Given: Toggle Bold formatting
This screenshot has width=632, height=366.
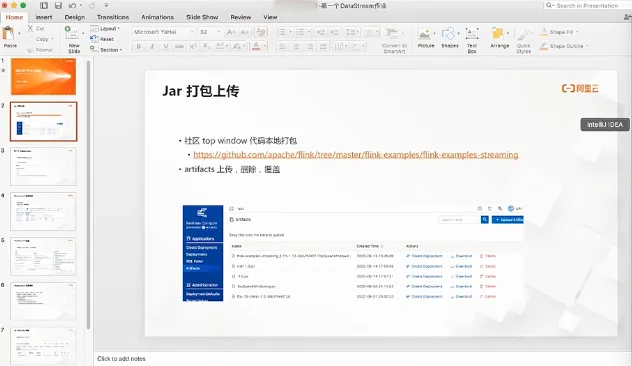Looking at the screenshot, I should click(x=139, y=46).
